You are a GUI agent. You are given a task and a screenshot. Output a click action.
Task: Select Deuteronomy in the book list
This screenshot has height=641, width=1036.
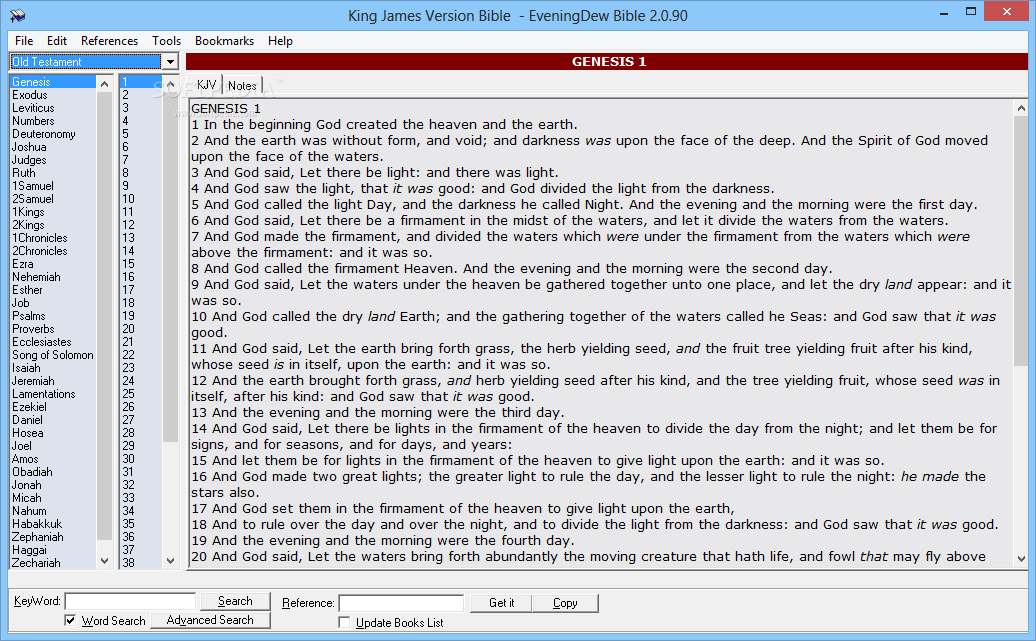(x=53, y=134)
